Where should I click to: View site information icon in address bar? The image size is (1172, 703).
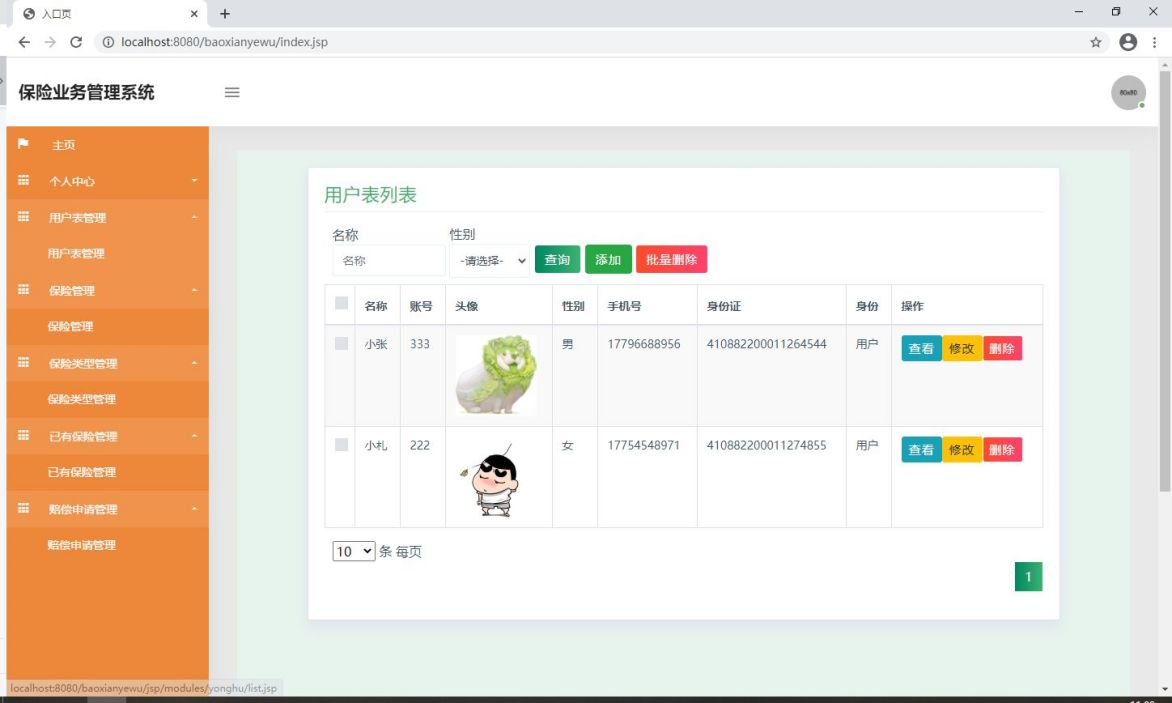pos(108,42)
